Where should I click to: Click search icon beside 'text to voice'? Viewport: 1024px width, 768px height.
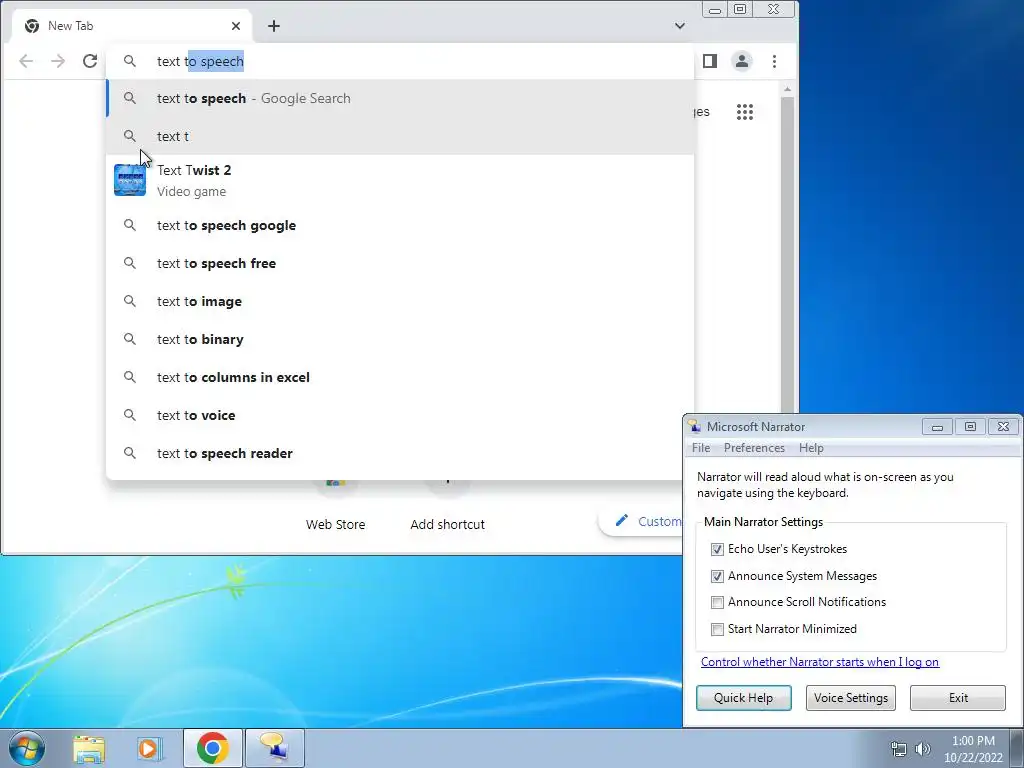[130, 415]
